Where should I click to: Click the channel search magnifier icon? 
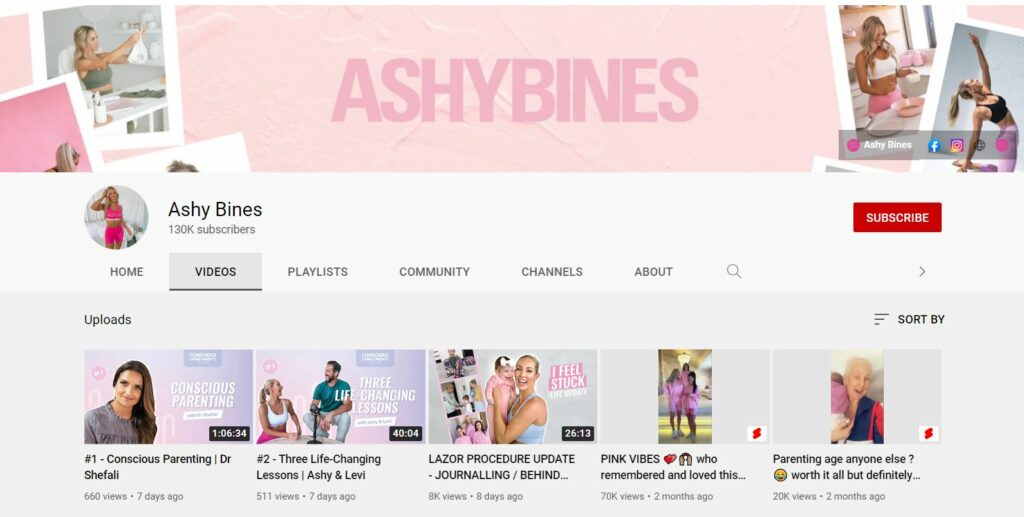[x=734, y=271]
